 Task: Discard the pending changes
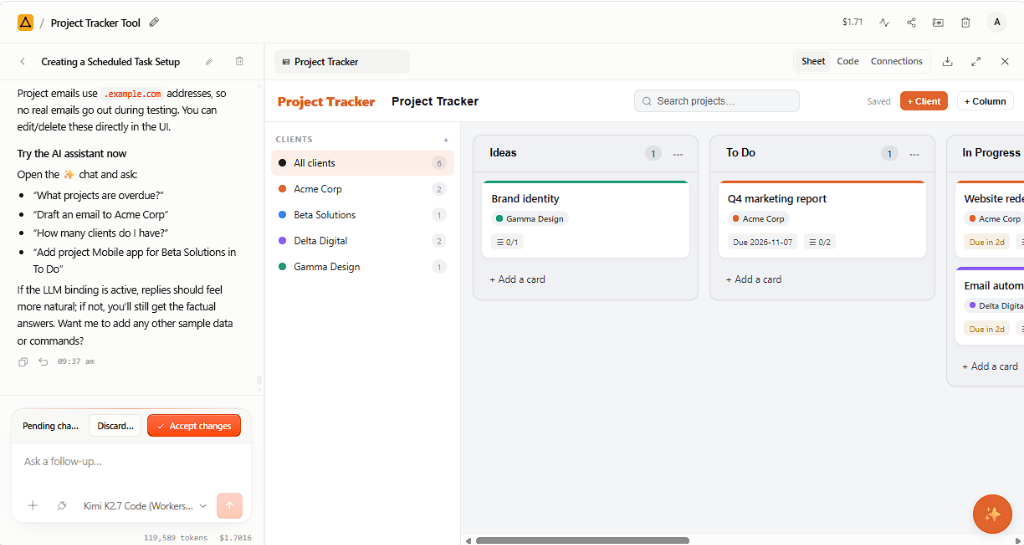pyautogui.click(x=115, y=426)
